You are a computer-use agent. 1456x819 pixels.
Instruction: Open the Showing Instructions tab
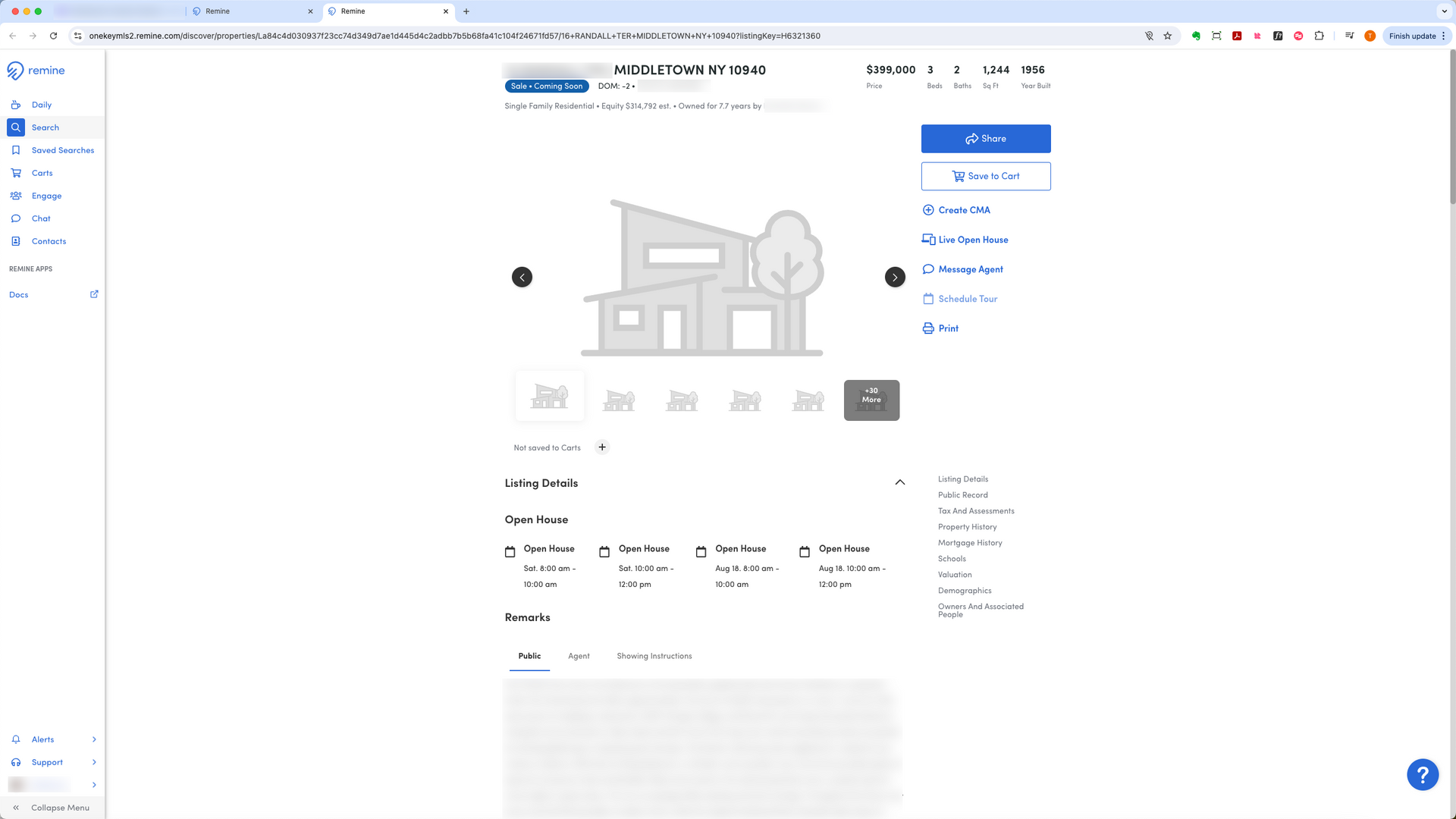click(x=654, y=656)
